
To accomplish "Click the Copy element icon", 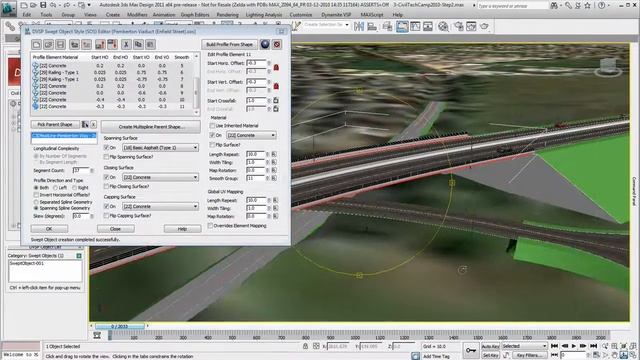I will 138,44.
